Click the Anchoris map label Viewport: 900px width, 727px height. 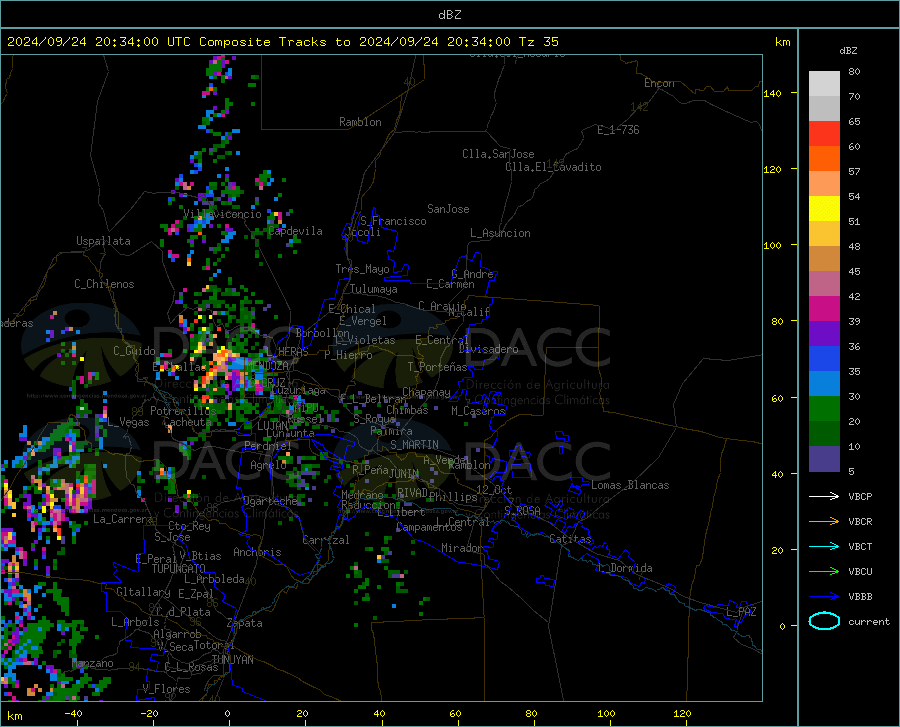click(x=257, y=552)
